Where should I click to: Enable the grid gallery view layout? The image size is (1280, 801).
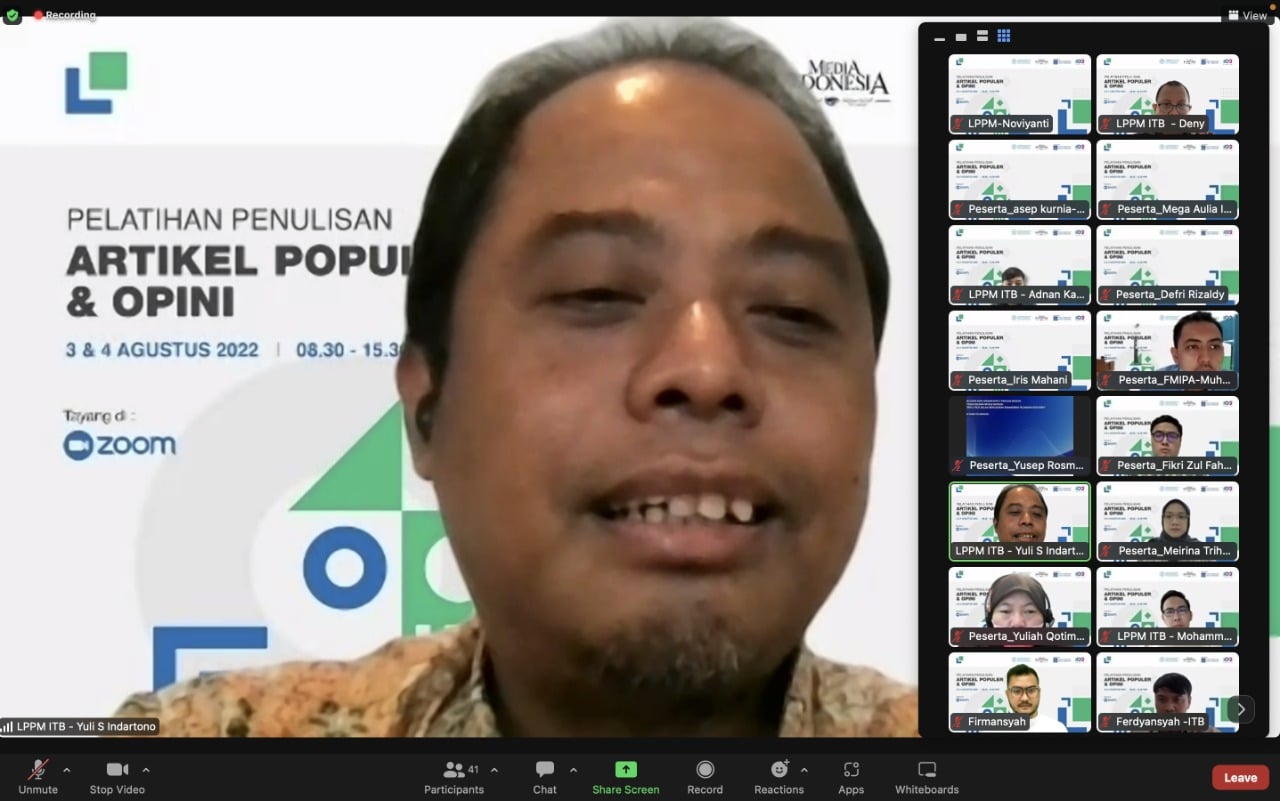1002,35
